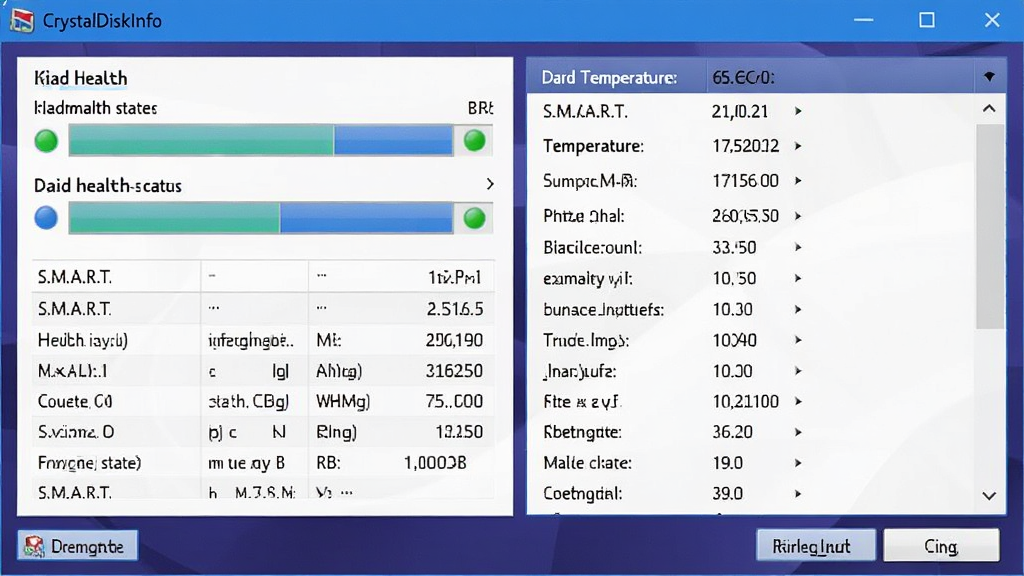The image size is (1024, 576).
Task: Select the Heulth iayrb) row
Action: point(263,340)
